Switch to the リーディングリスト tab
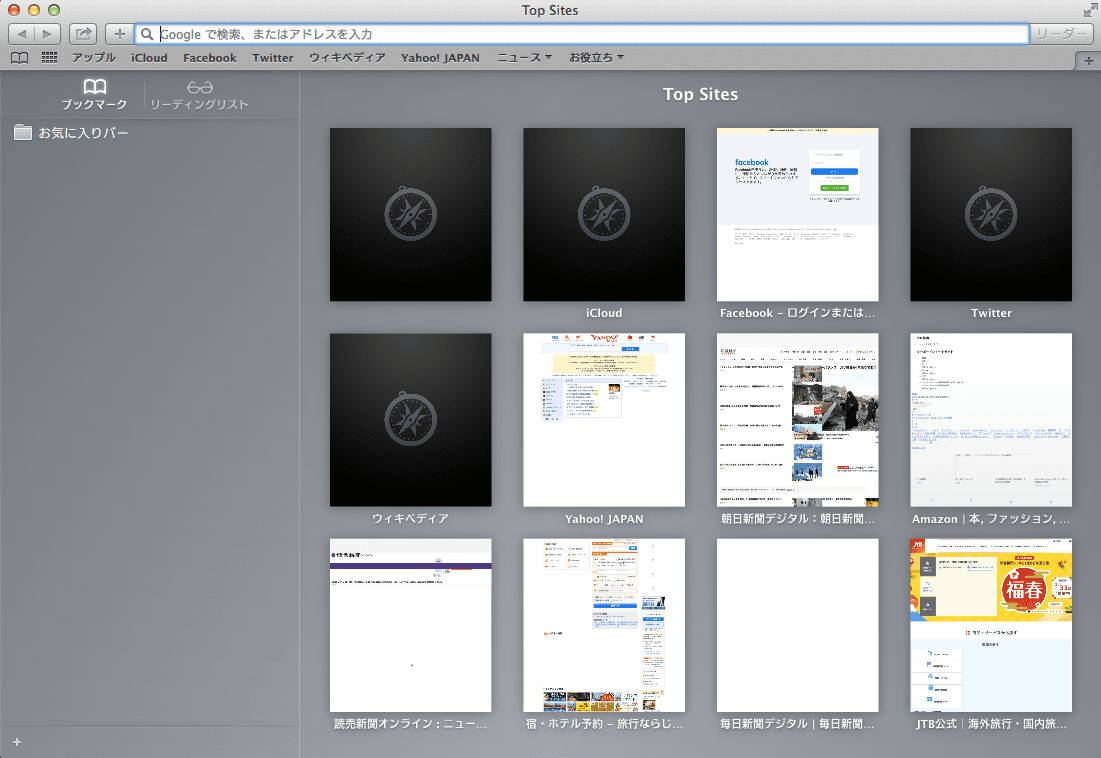This screenshot has width=1101, height=758. pyautogui.click(x=199, y=95)
